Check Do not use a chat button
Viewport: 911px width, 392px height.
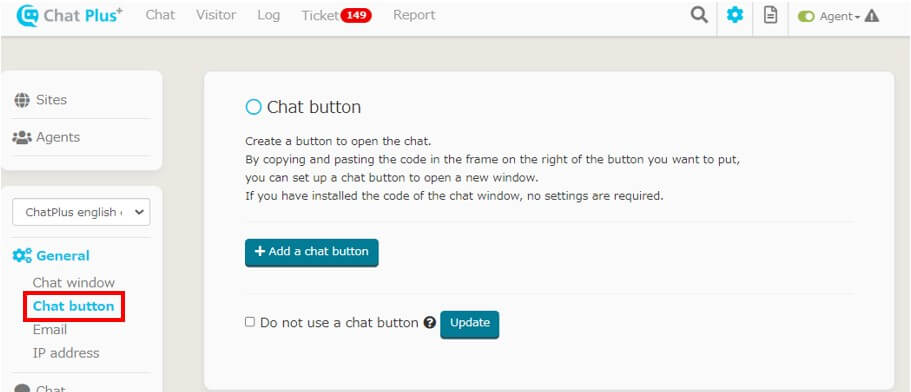click(x=250, y=322)
